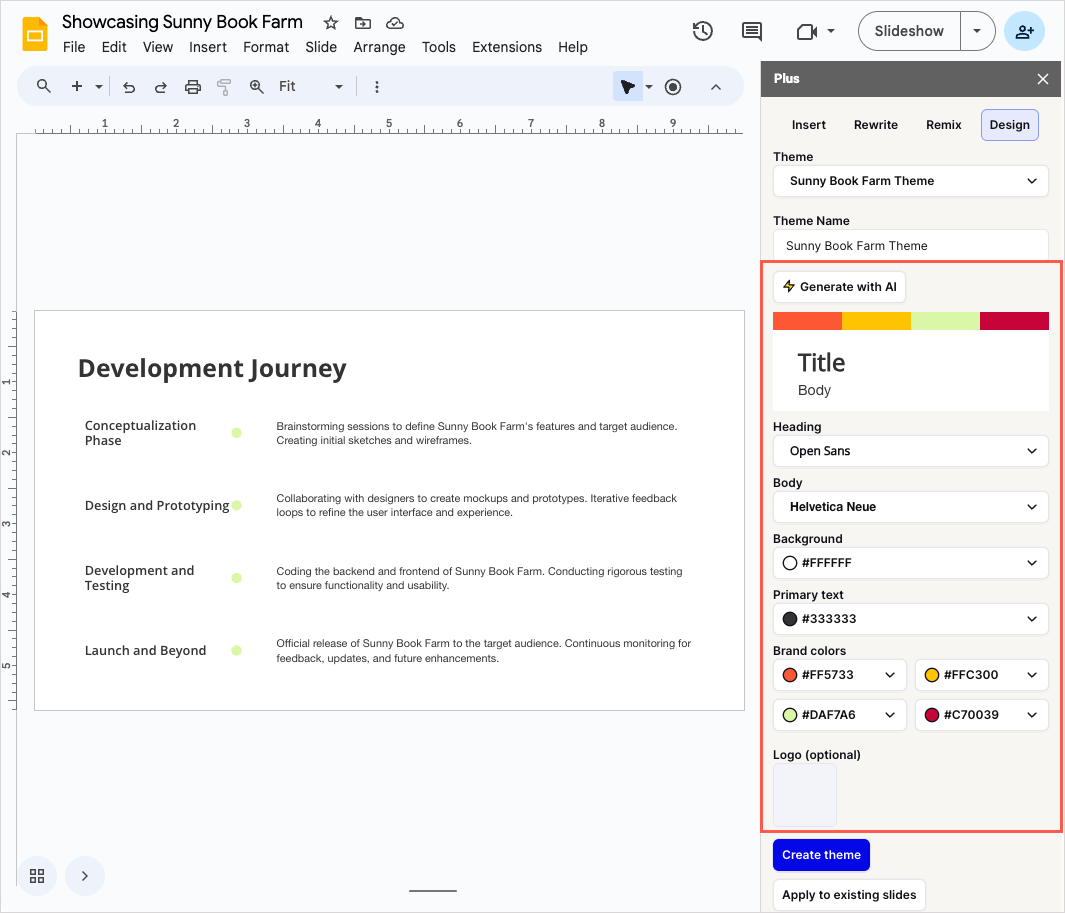Open the select tool mode dropdown arrow
This screenshot has width=1065, height=913.
pyautogui.click(x=649, y=87)
